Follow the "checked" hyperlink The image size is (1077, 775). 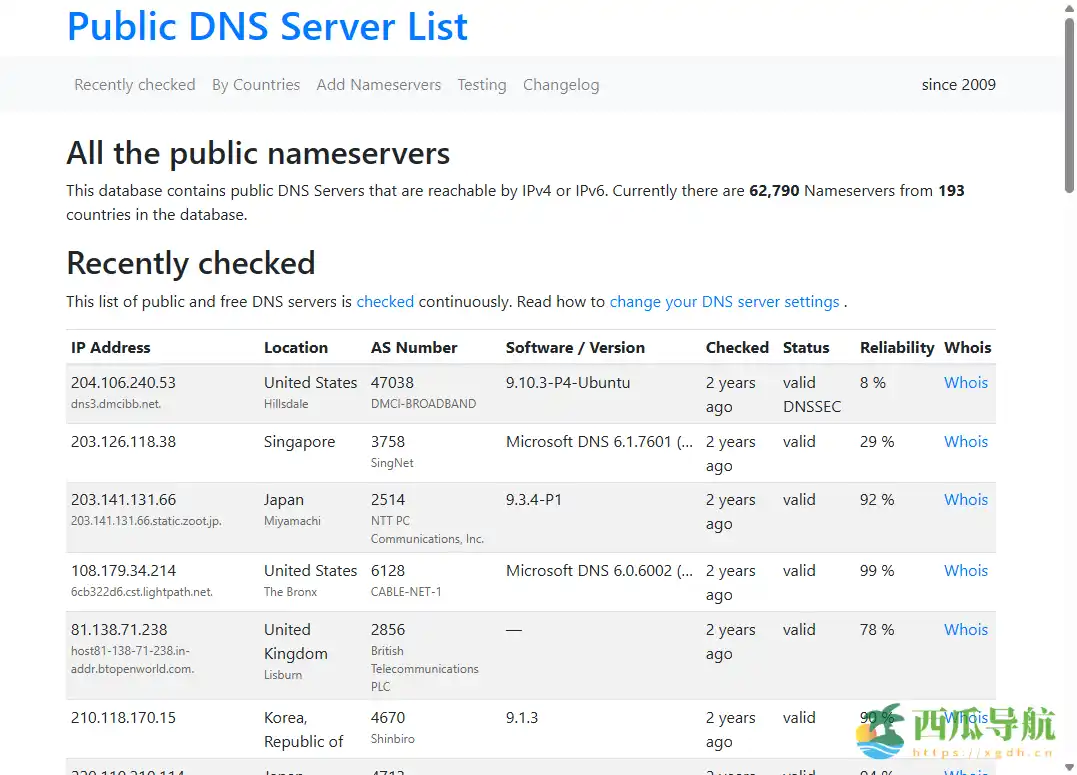(x=385, y=301)
